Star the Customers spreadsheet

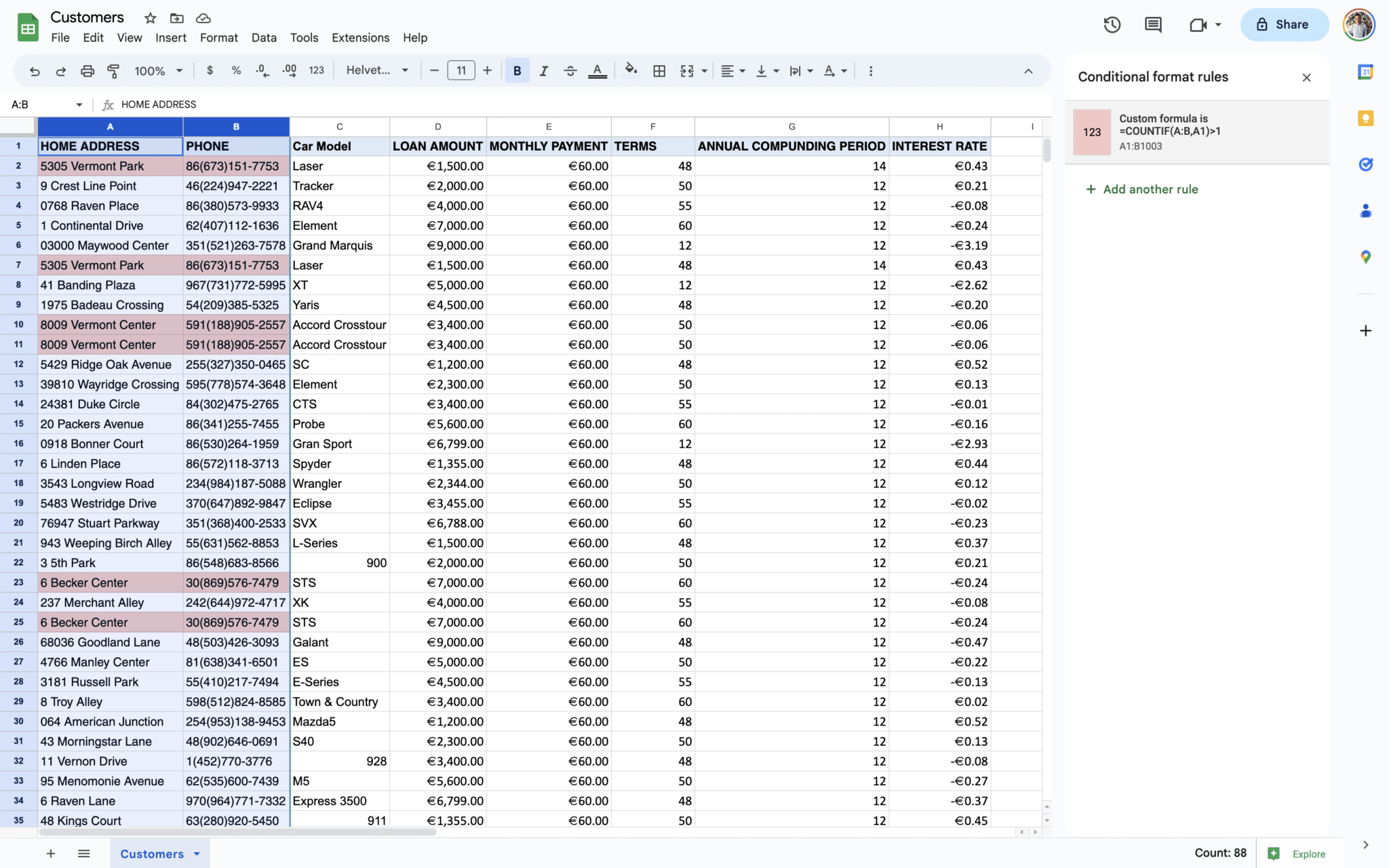(x=150, y=18)
